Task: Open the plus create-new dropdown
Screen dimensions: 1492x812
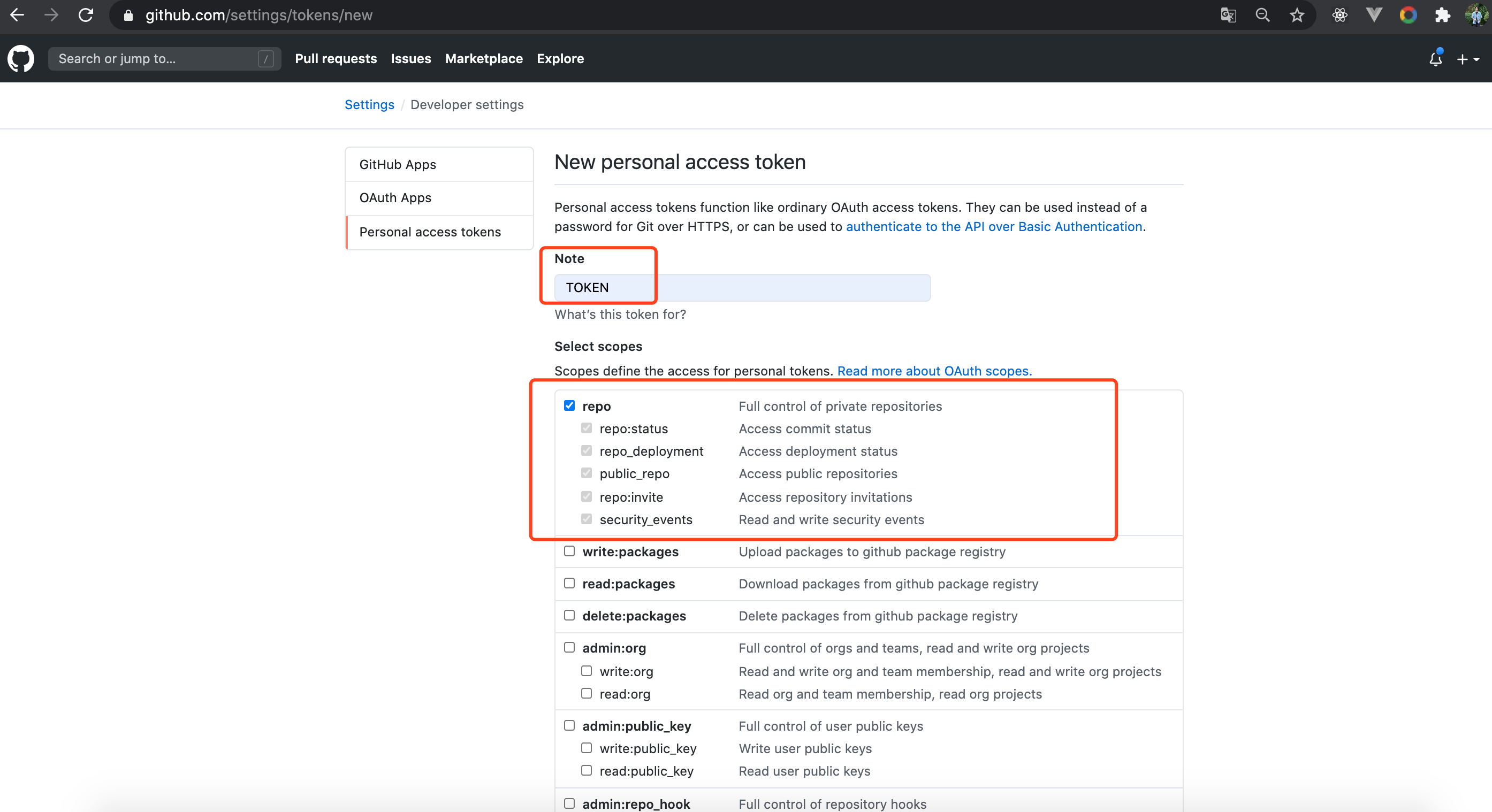Action: click(1468, 59)
